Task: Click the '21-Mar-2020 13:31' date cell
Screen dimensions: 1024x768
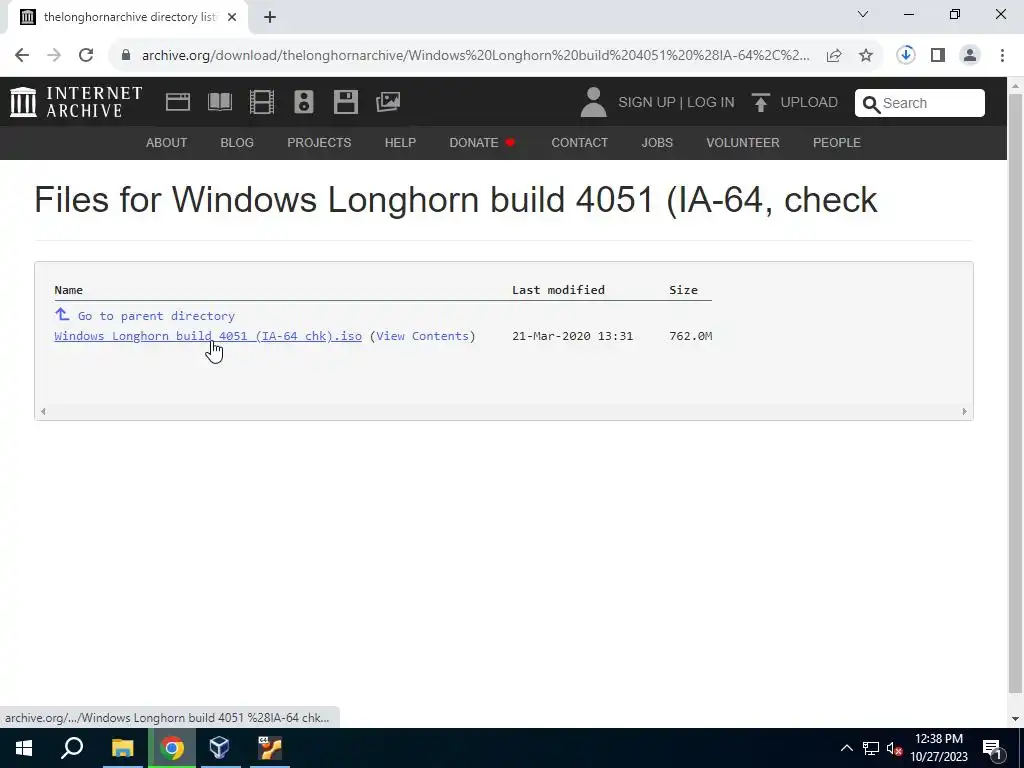Action: point(573,336)
